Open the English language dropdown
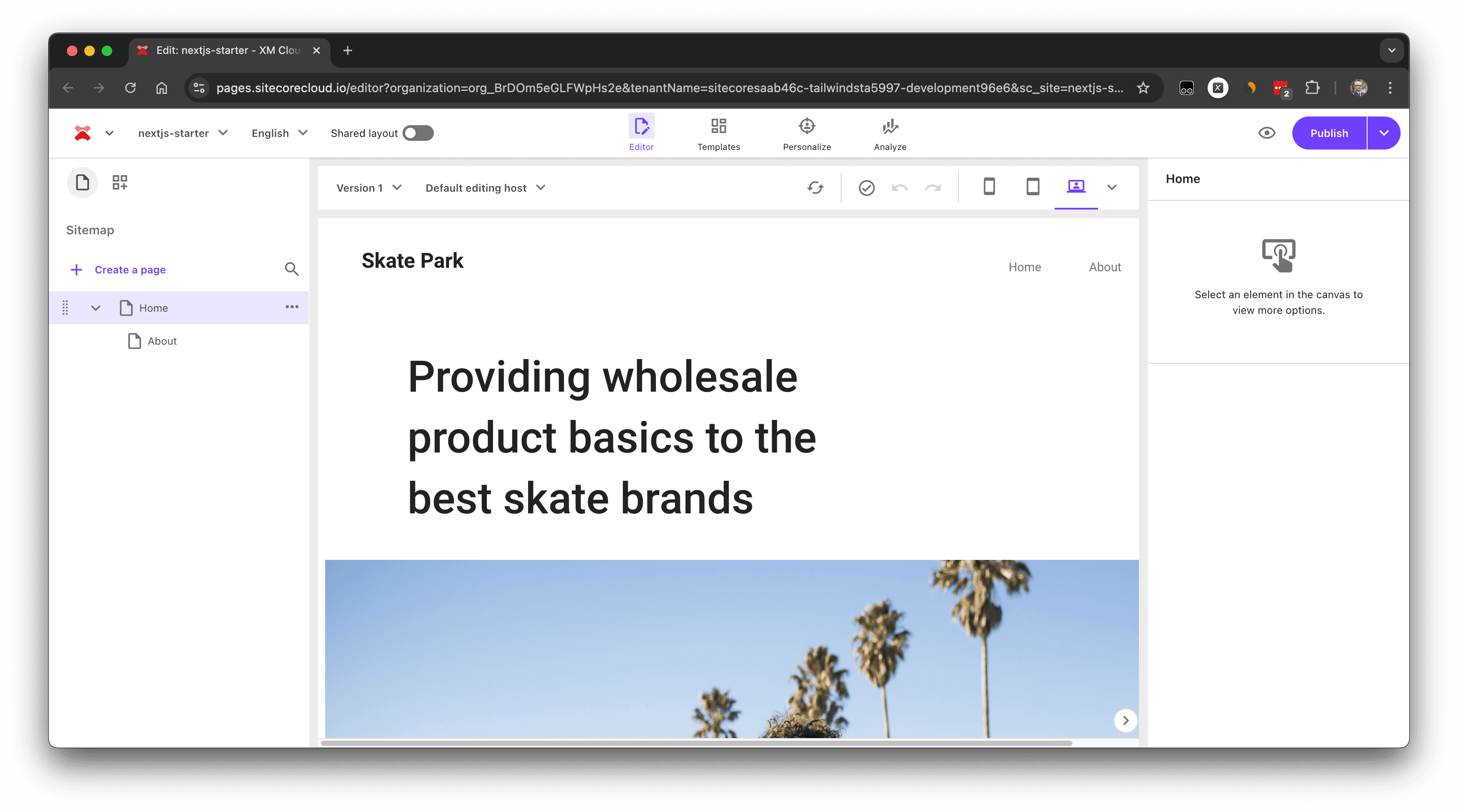1458x812 pixels. tap(279, 133)
